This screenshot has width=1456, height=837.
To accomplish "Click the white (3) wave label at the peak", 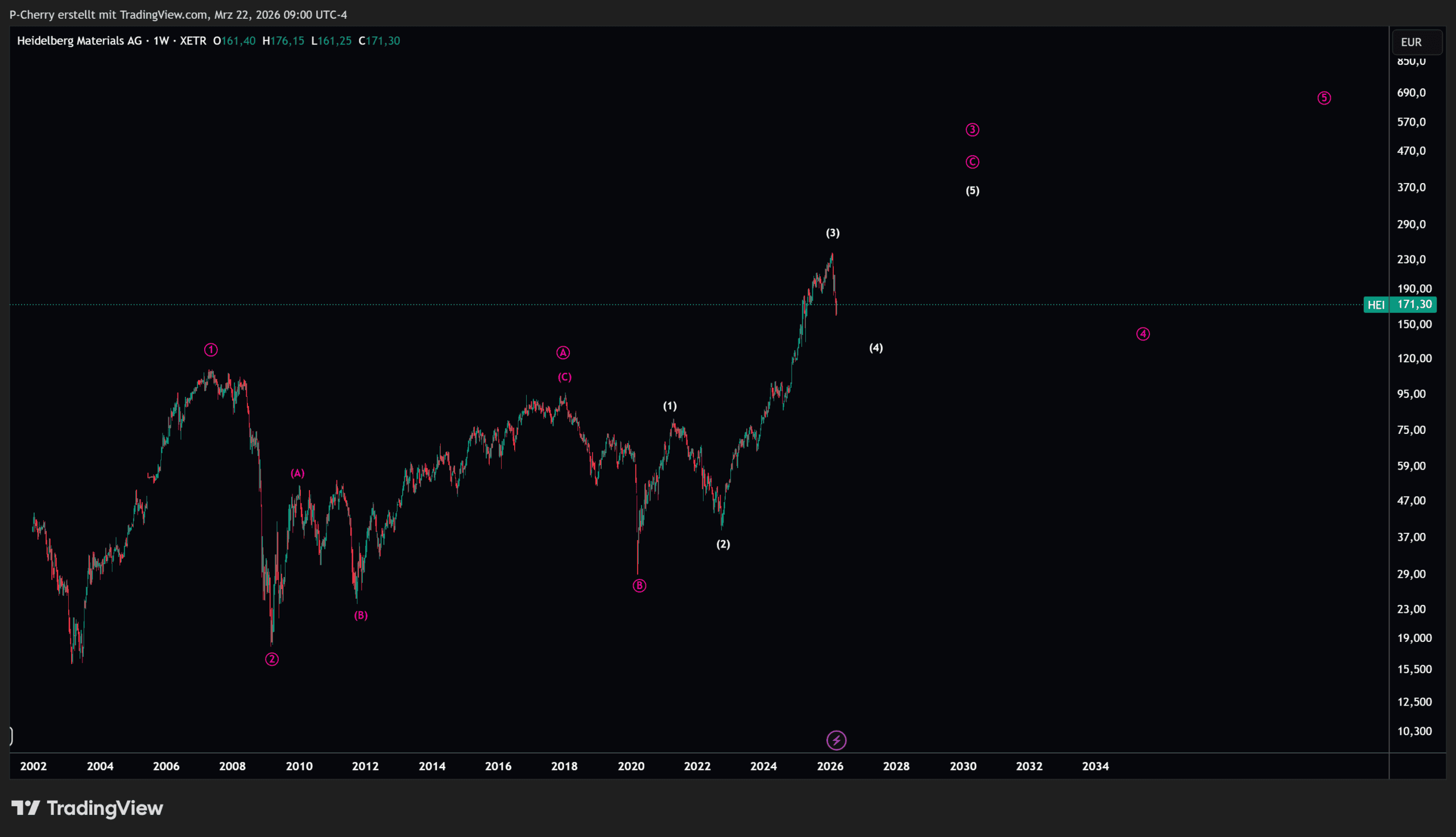I will pos(832,233).
